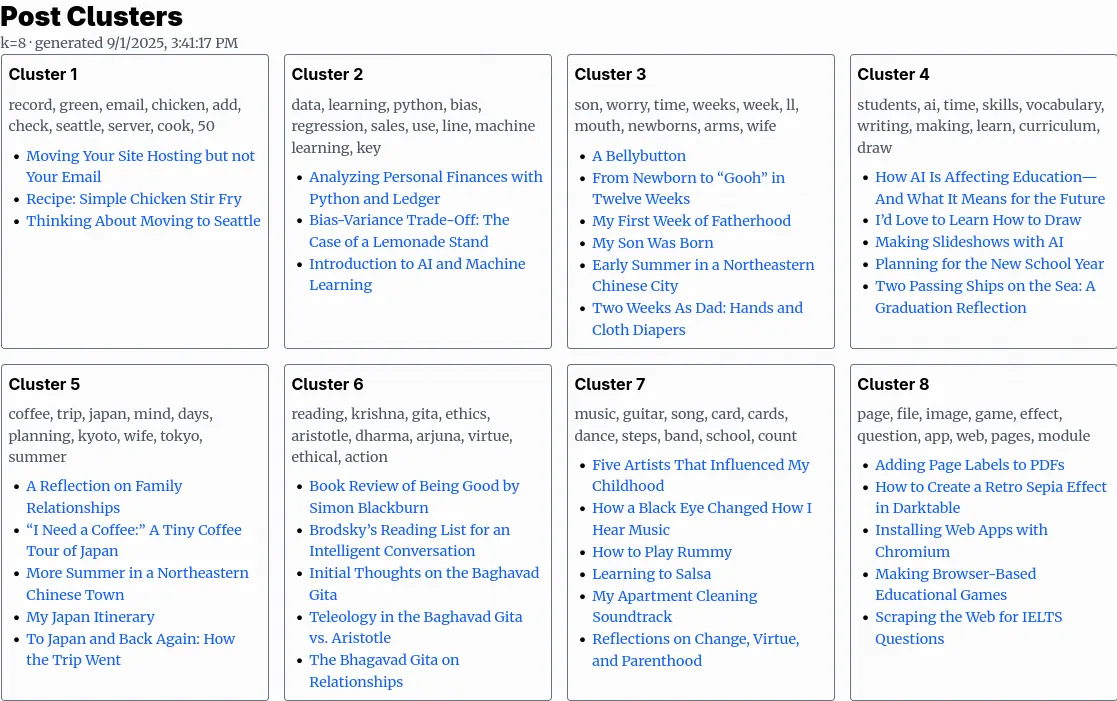Click "I'd Love to Learn How to Draw"
Screen dimensions: 1117x701
978,220
